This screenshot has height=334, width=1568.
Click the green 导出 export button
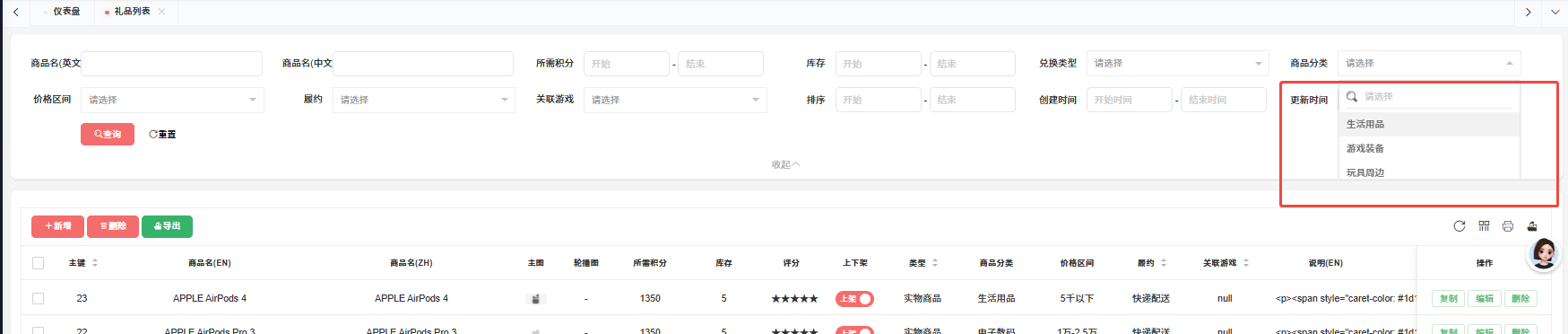click(167, 226)
